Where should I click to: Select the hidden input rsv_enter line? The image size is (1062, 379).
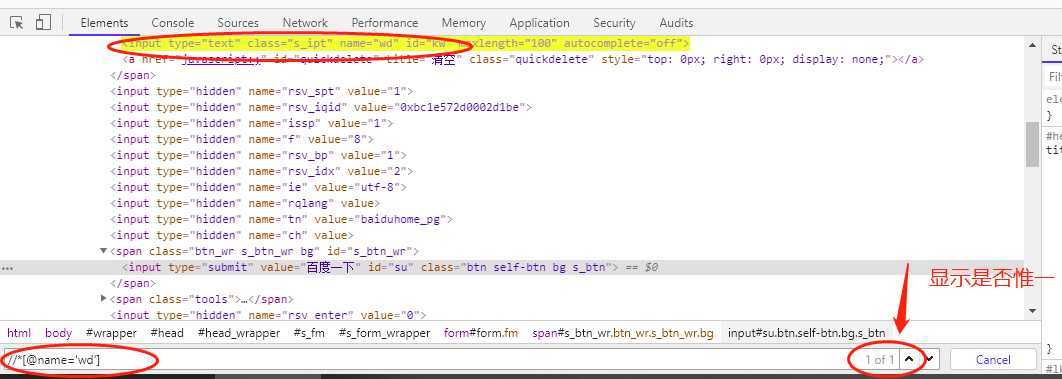point(268,315)
